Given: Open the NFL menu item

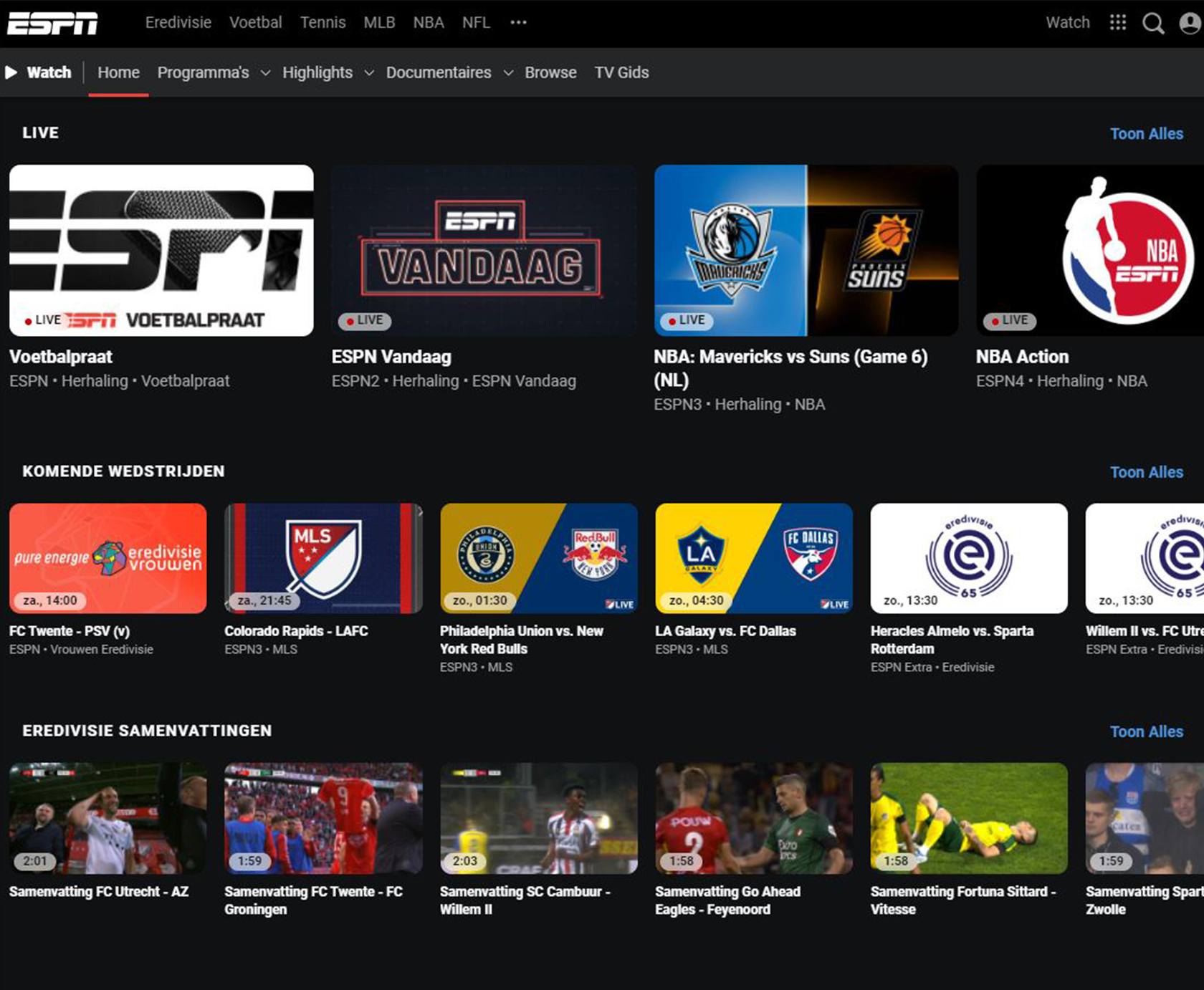Looking at the screenshot, I should (476, 22).
